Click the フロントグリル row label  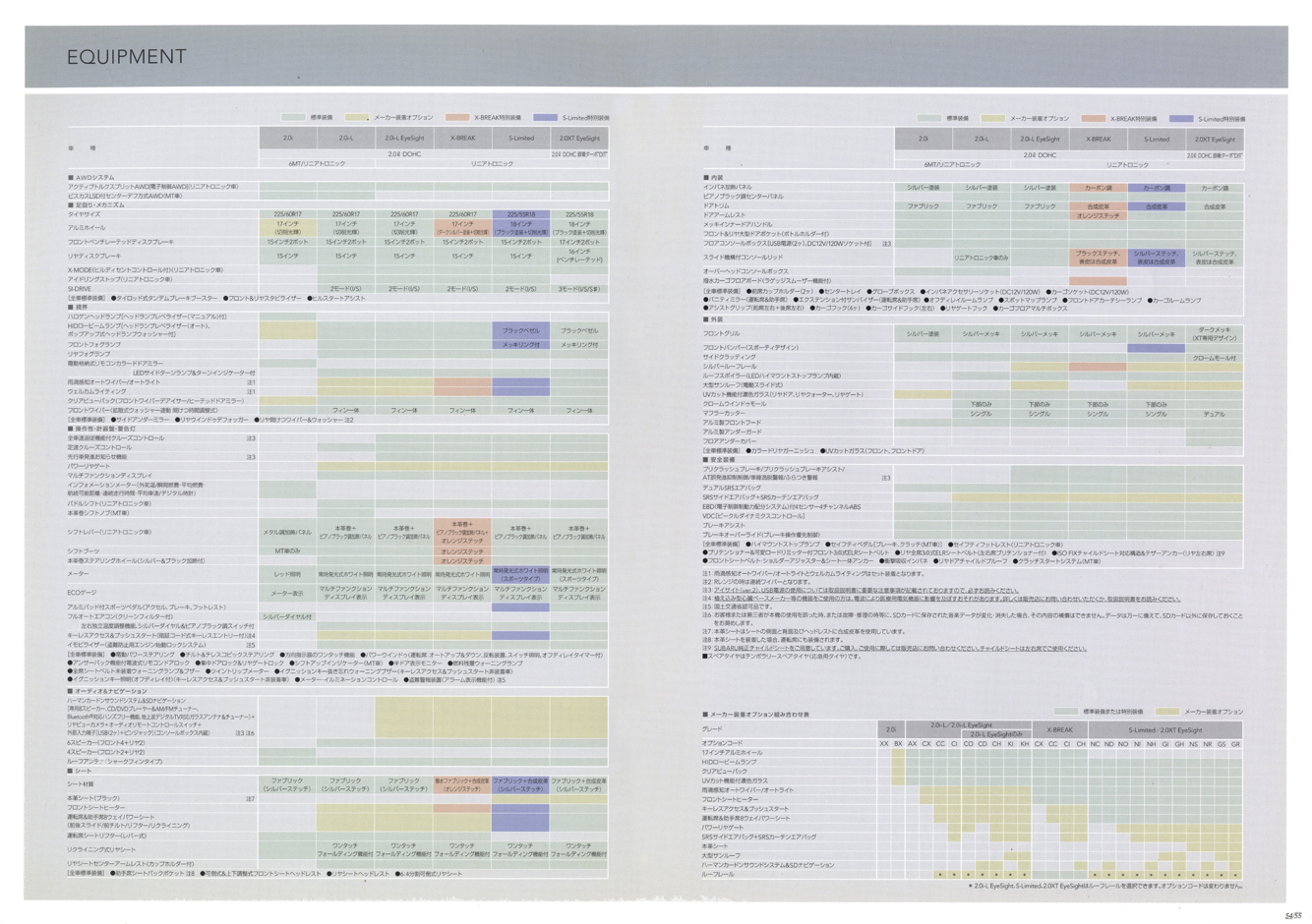(722, 333)
